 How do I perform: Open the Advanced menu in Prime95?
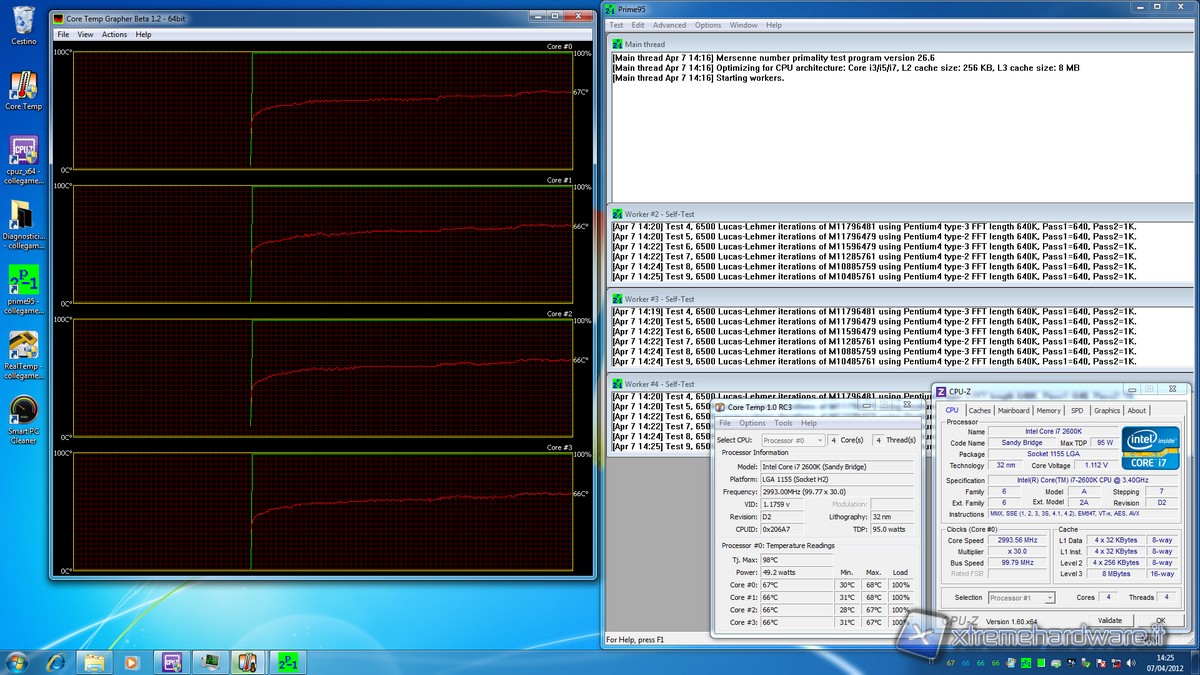pyautogui.click(x=669, y=25)
